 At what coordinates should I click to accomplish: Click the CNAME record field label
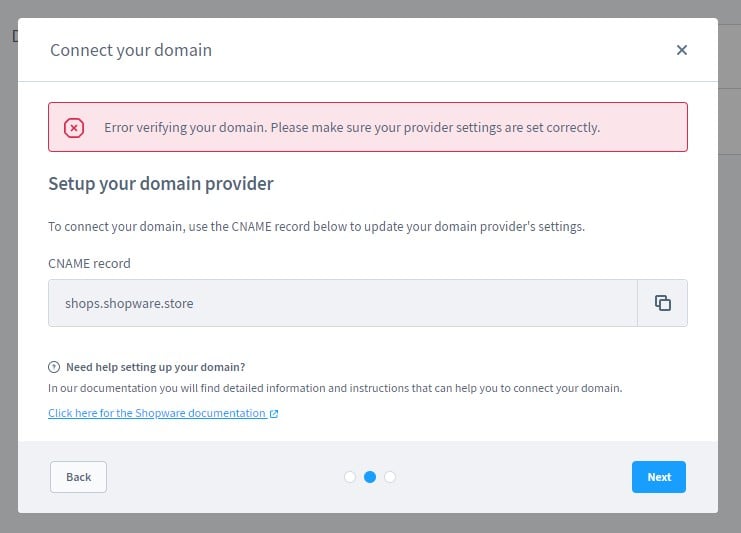89,264
